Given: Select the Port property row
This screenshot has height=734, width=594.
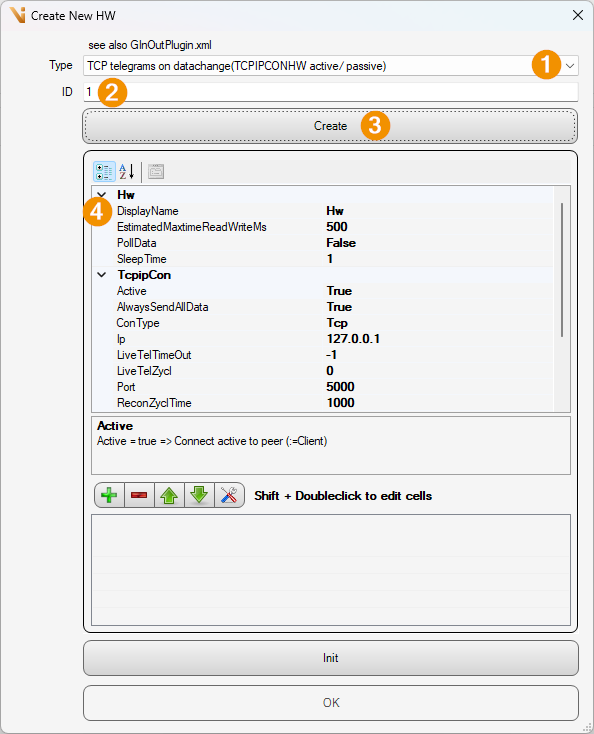Looking at the screenshot, I should (x=323, y=387).
